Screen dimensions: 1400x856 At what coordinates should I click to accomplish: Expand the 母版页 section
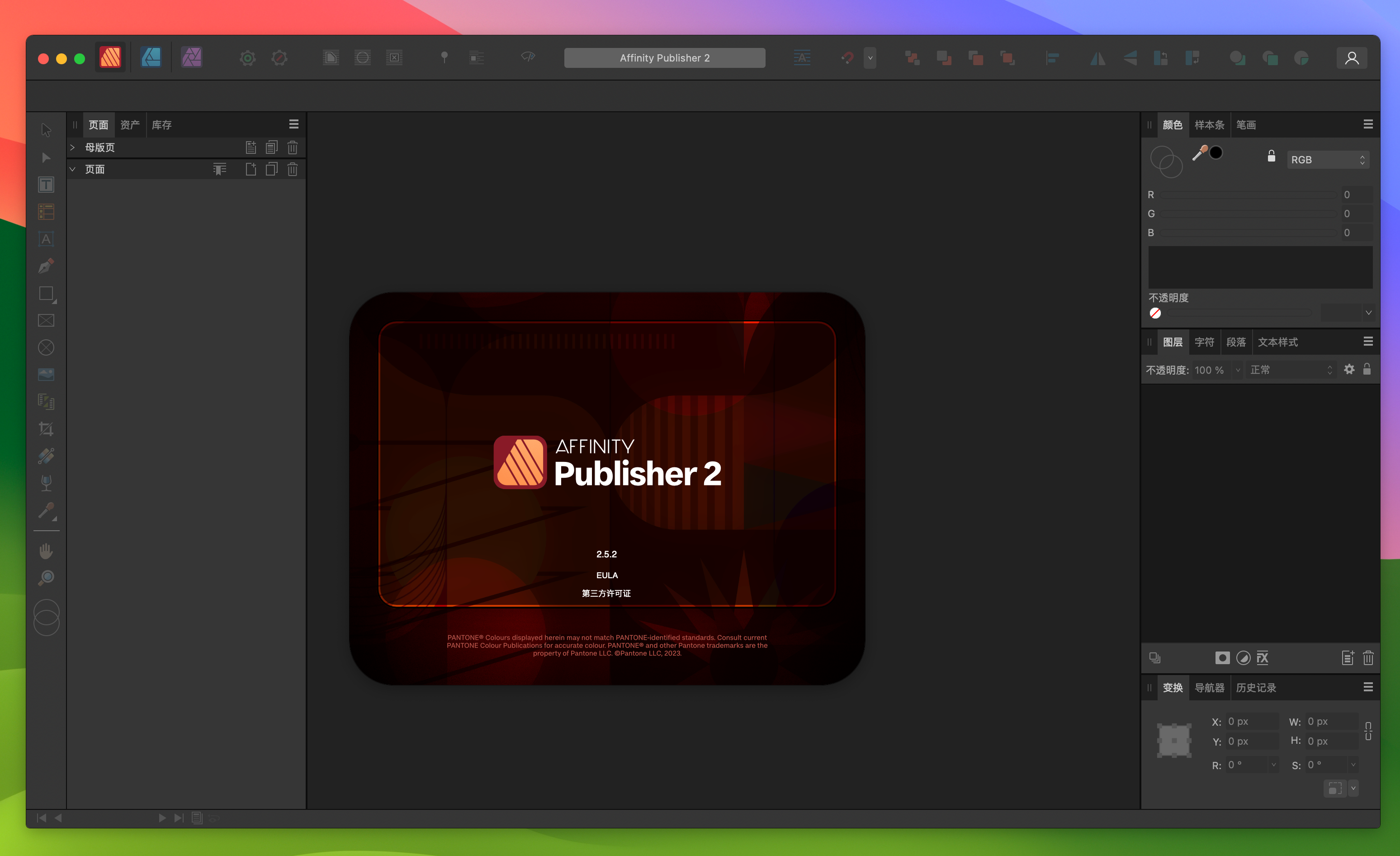coord(75,147)
